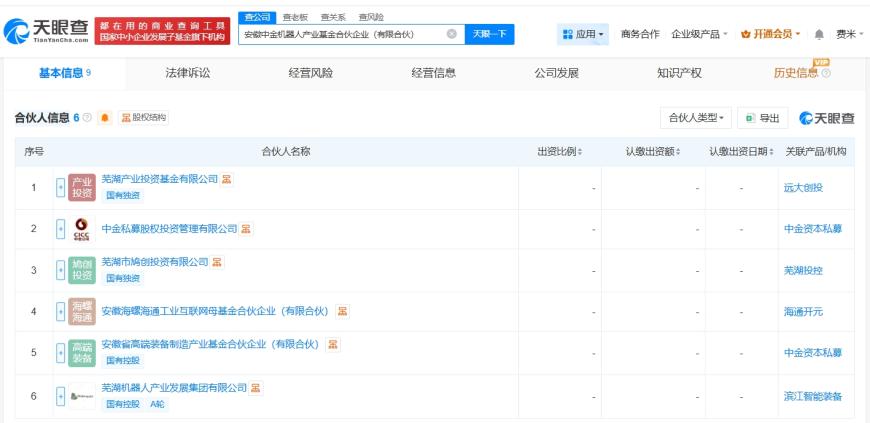Image resolution: width=870 pixels, height=423 pixels.
Task: Open the TianYanCha home logo
Action: (x=46, y=32)
